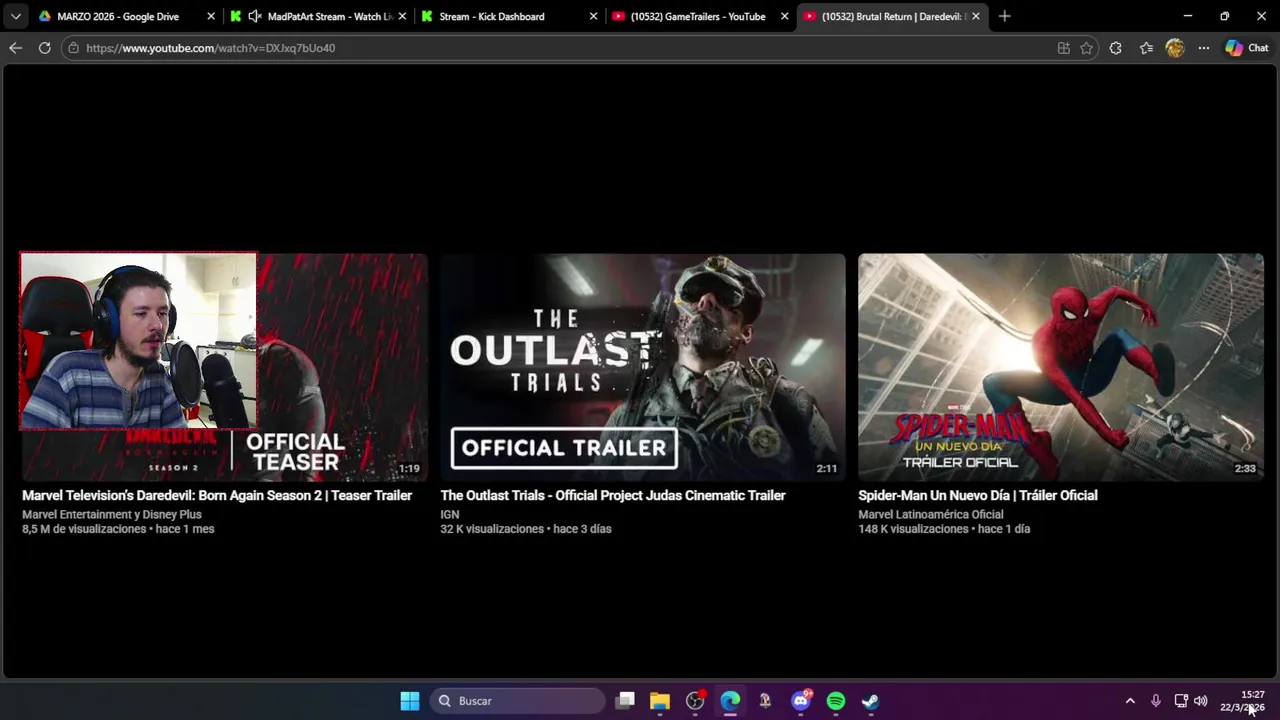Switch to GameTrailers - YouTube tab

point(698,16)
